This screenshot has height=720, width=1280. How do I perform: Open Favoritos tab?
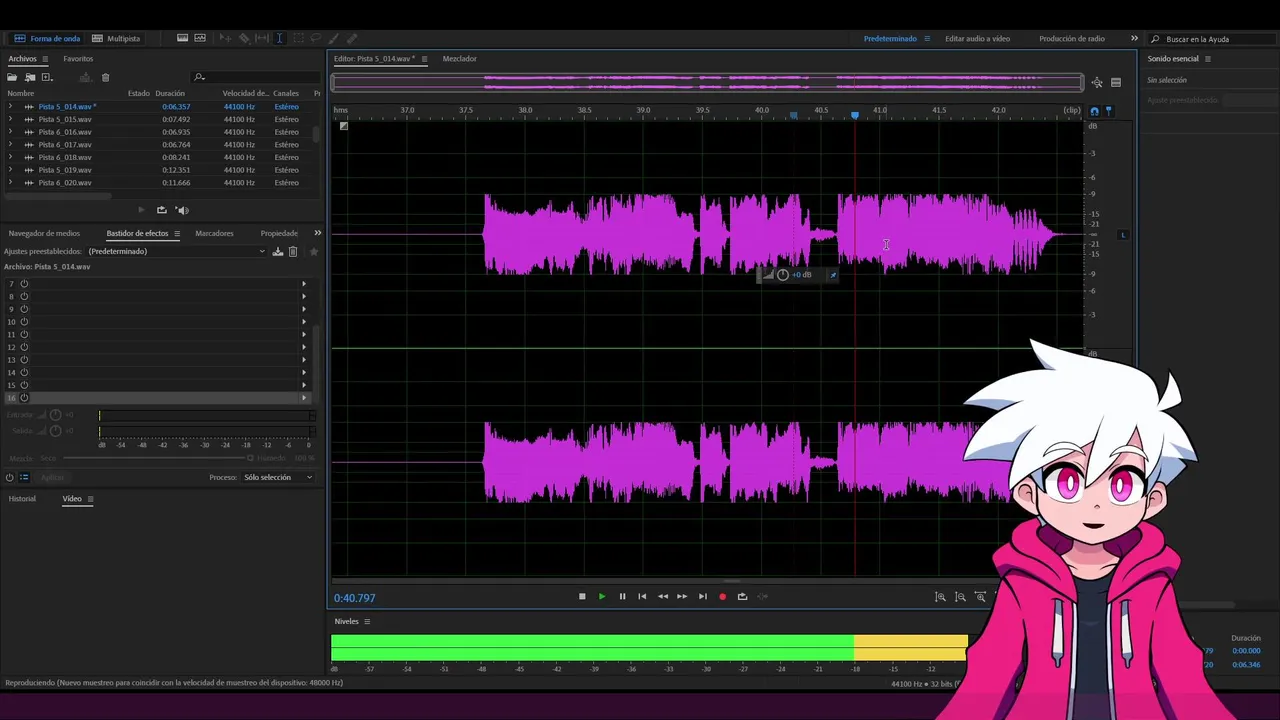(78, 59)
